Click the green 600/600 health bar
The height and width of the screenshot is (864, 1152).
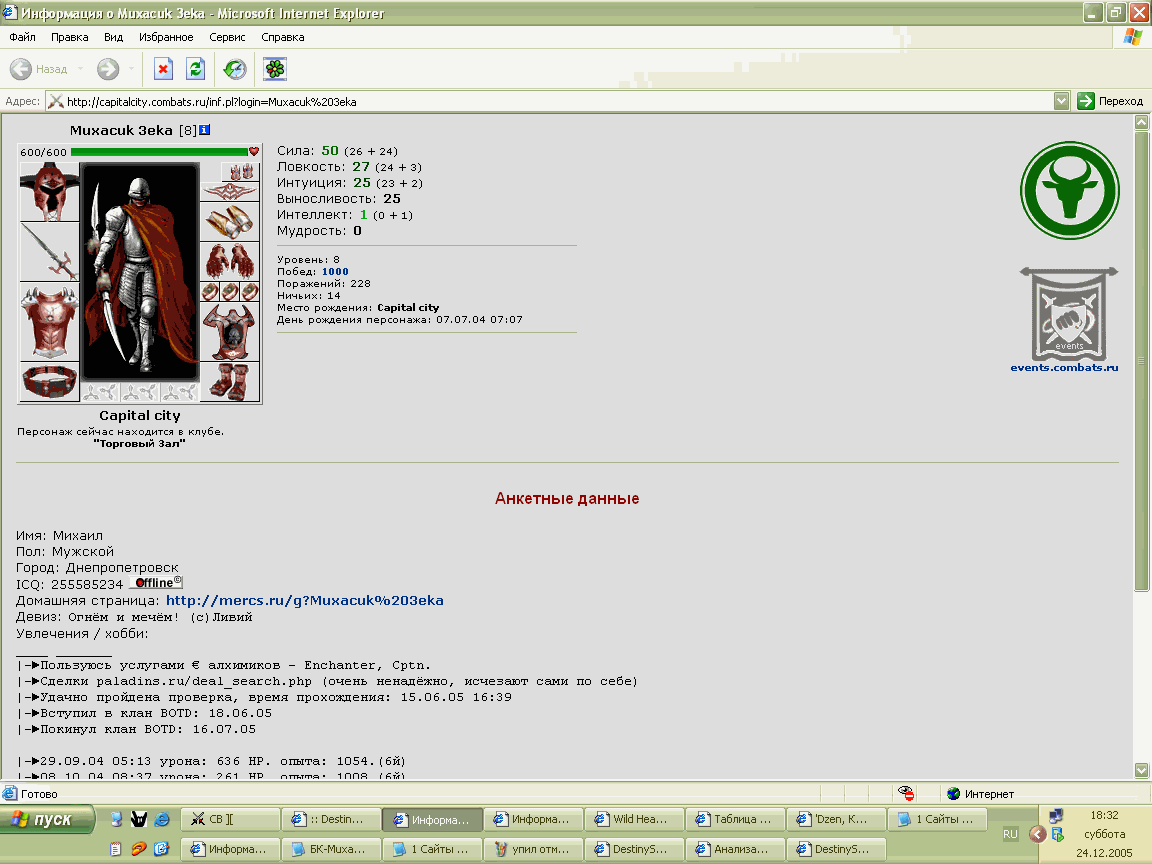159,152
